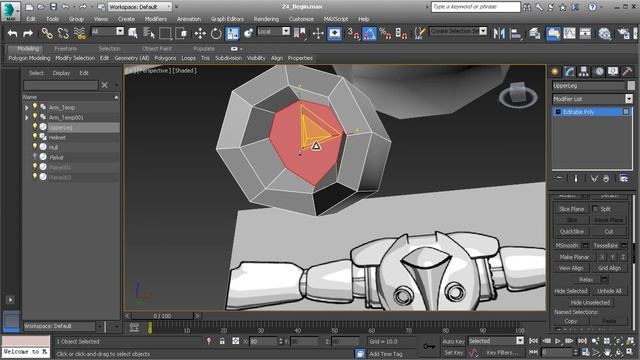Screen dimensions: 640x360
Task: Choose Rectangular Selection Region tool
Action: coord(165,33)
